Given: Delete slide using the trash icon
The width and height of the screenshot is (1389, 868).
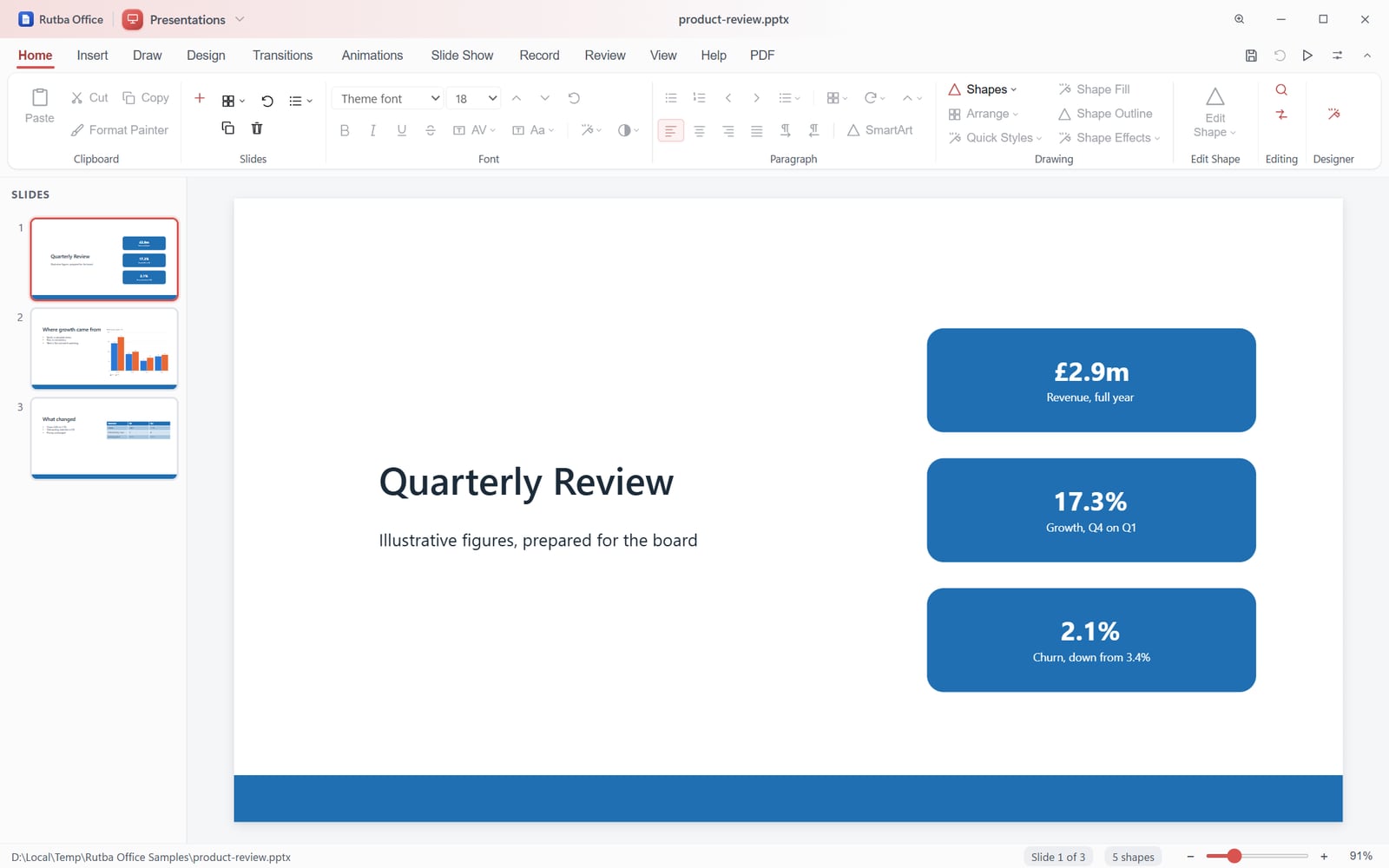Looking at the screenshot, I should (257, 128).
